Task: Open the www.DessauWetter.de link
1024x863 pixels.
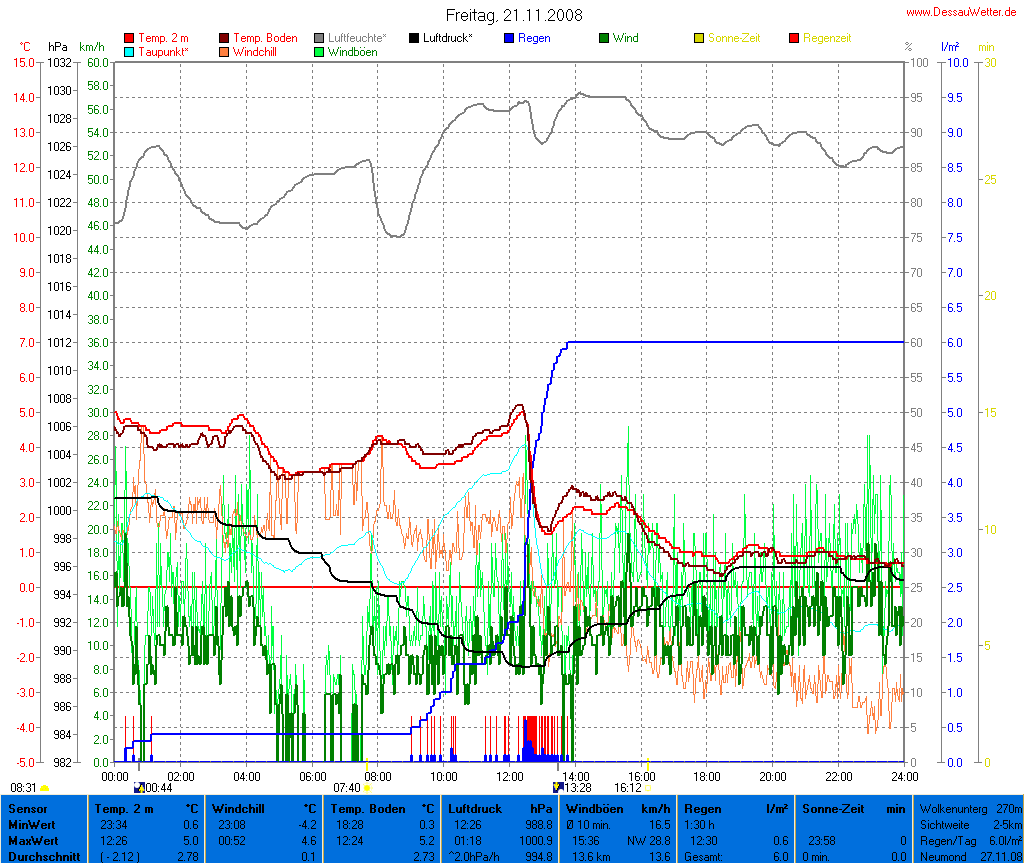Action: [961, 12]
